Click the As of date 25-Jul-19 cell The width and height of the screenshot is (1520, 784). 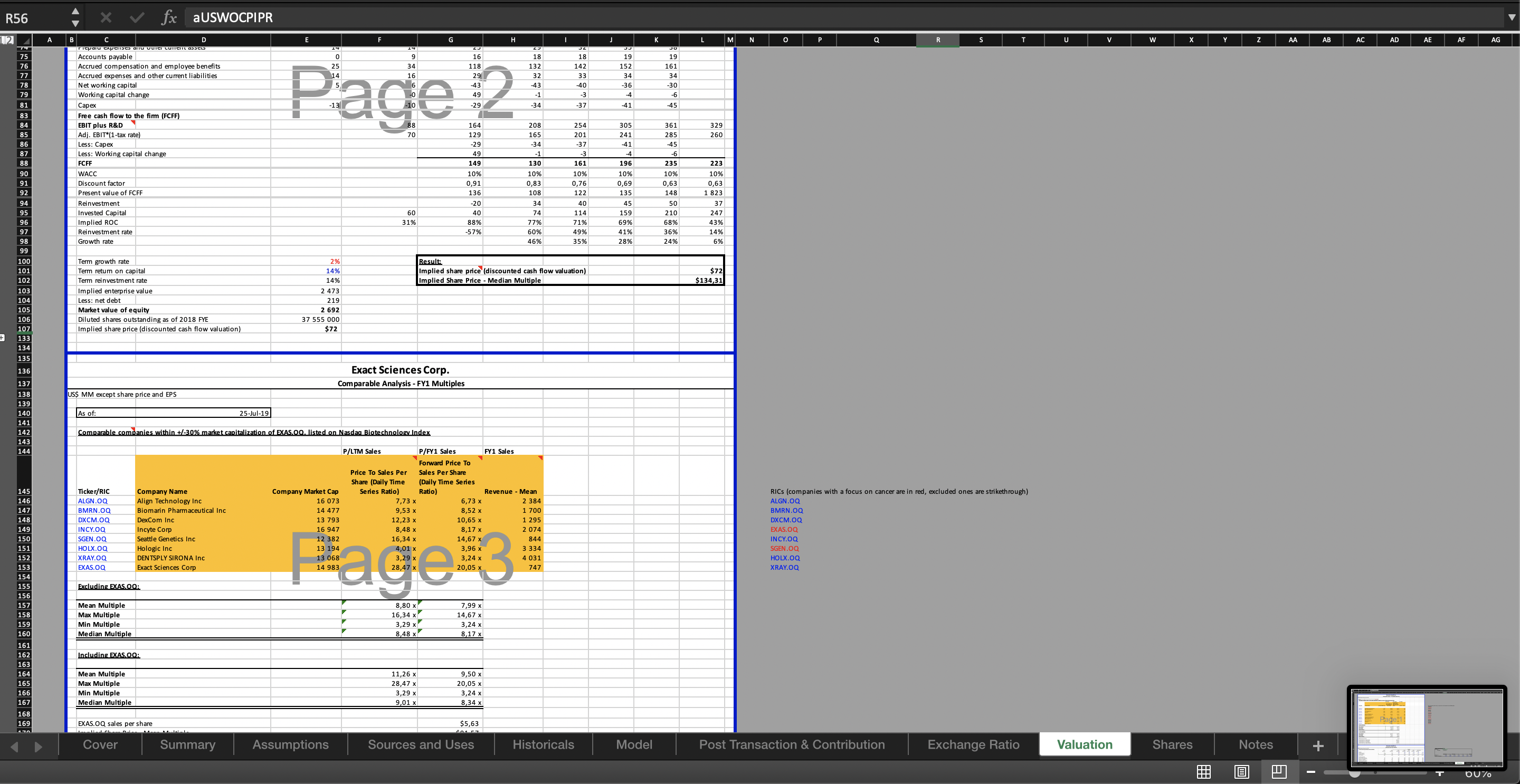203,414
